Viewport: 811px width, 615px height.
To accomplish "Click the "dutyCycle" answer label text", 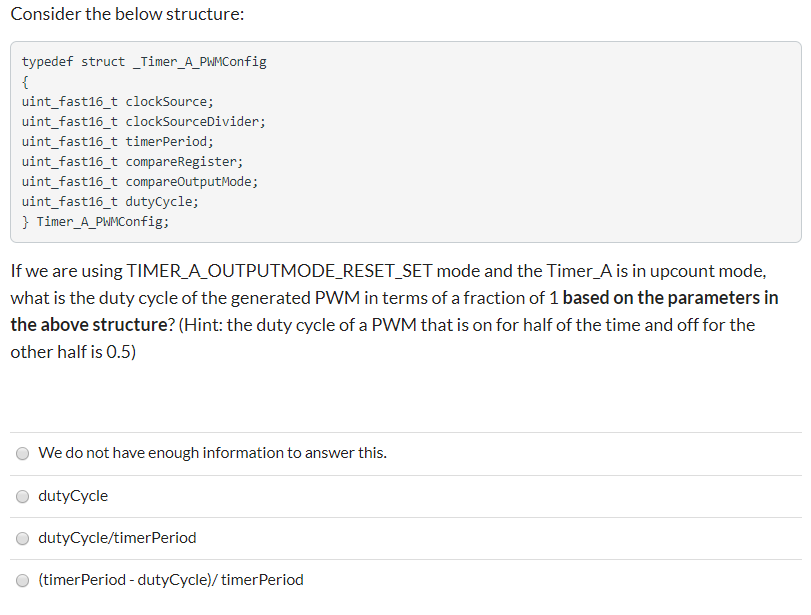I will click(x=73, y=496).
